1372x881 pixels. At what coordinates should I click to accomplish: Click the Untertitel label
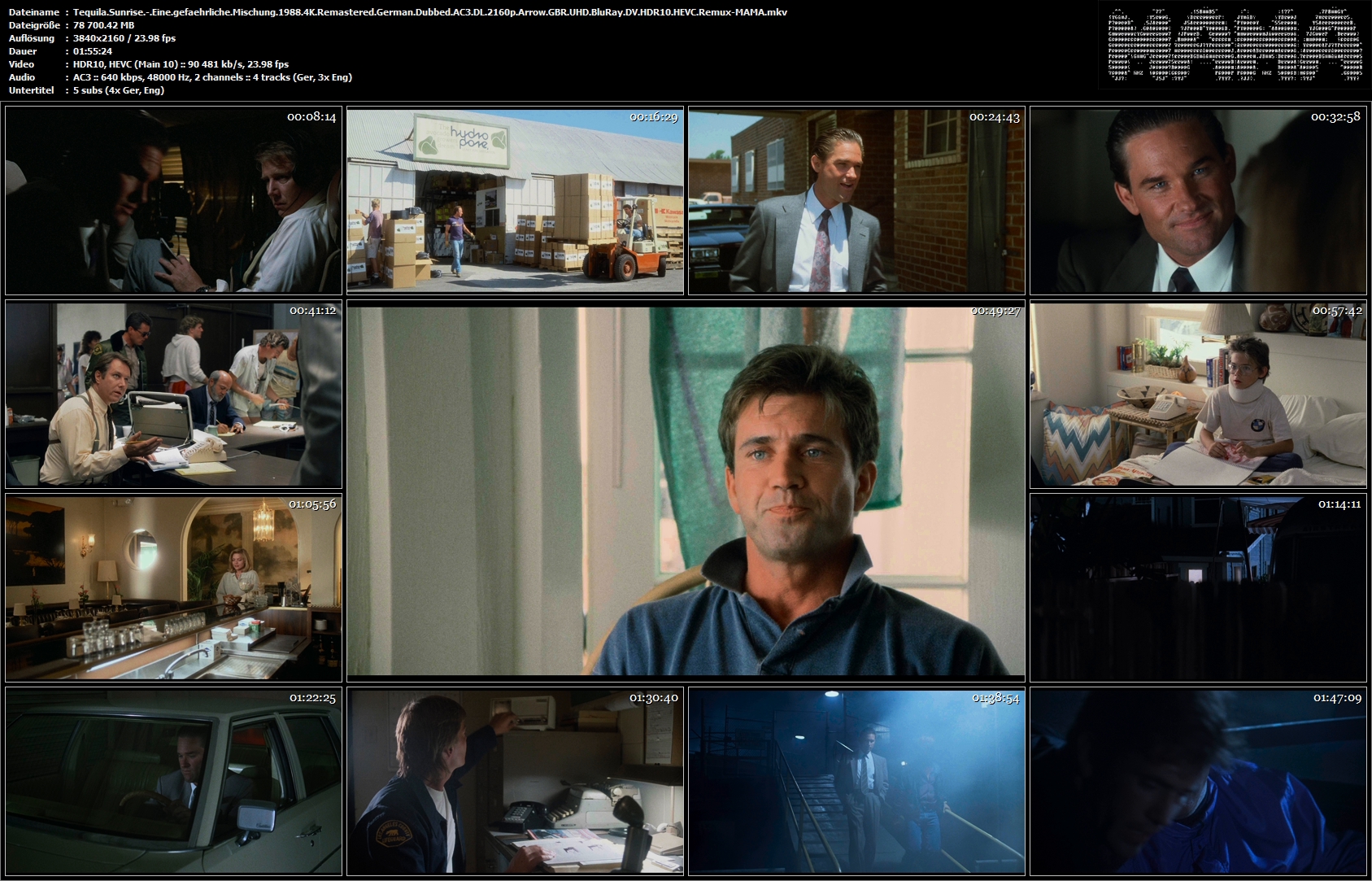pos(32,90)
